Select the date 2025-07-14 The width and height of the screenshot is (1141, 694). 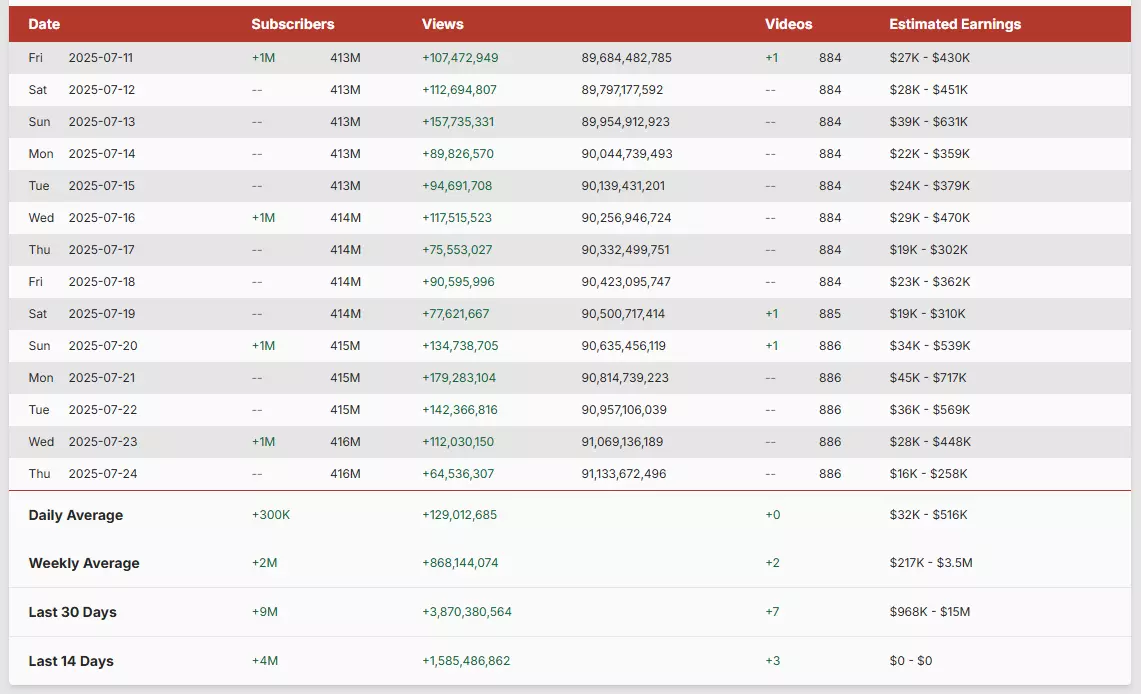(102, 153)
